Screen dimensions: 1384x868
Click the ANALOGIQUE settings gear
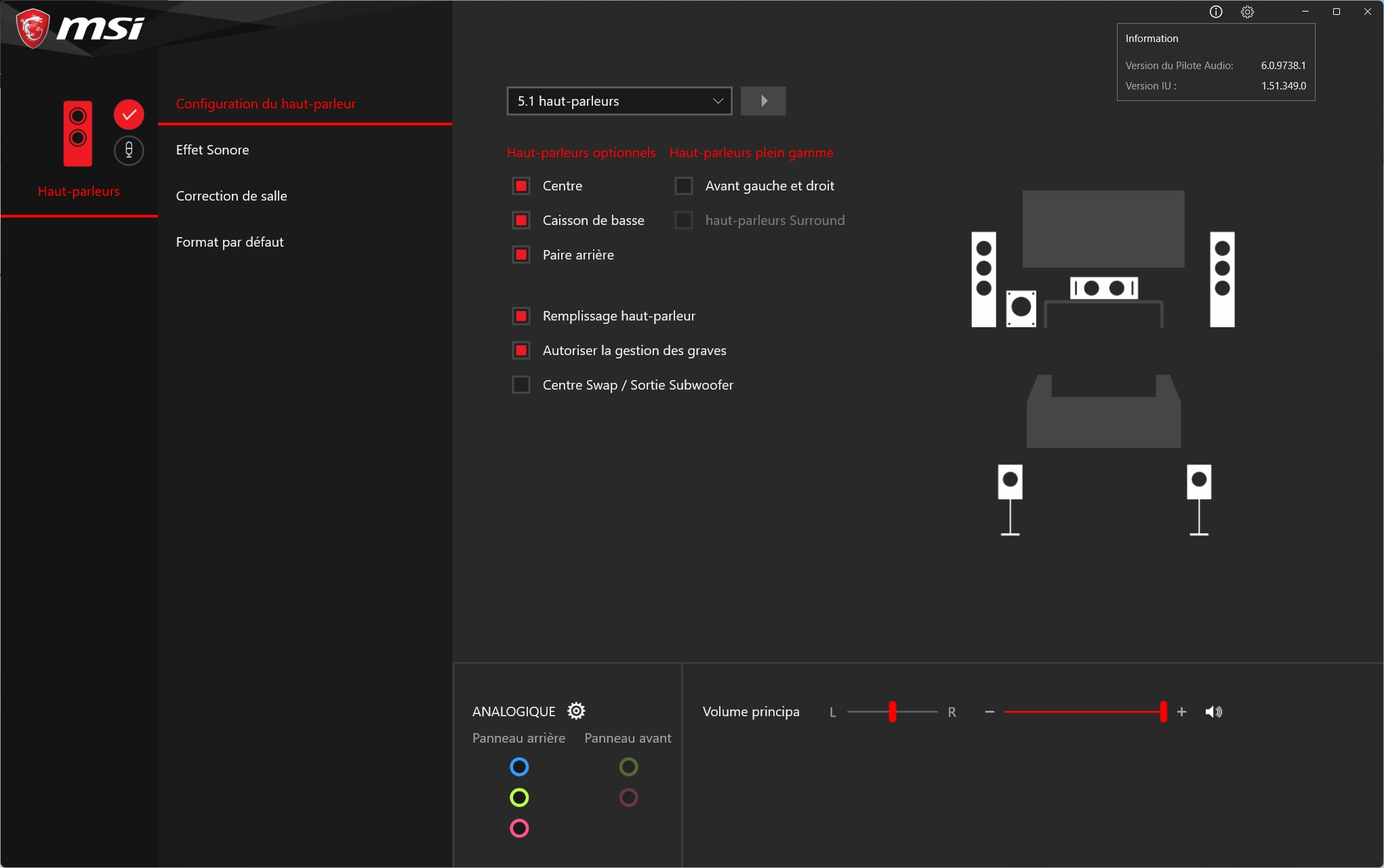pos(576,711)
